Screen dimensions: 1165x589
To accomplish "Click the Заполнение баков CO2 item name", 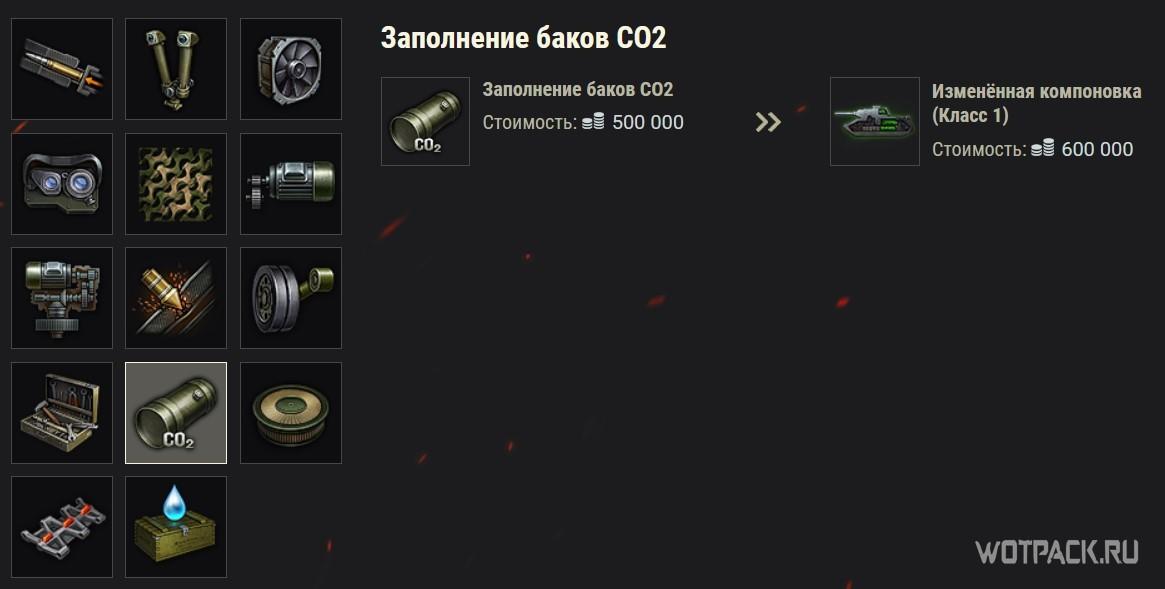I will click(578, 90).
